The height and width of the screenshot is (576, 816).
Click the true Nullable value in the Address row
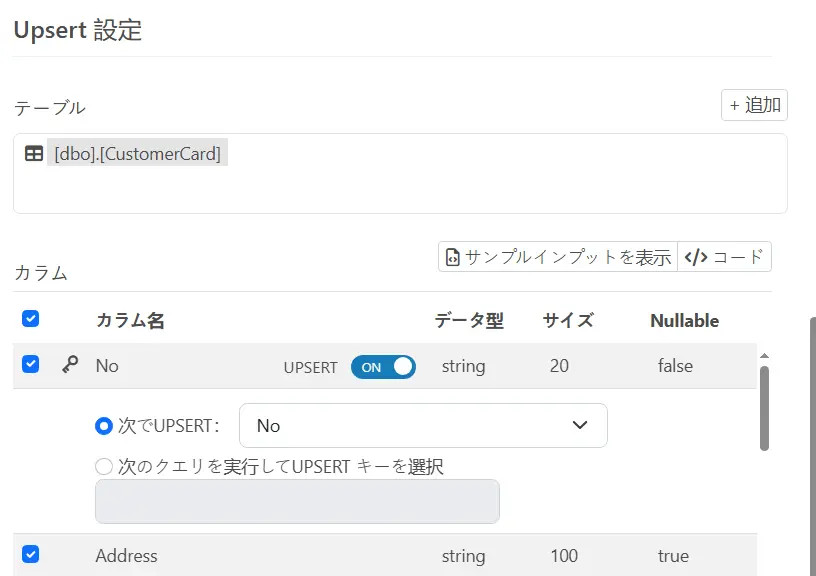point(673,556)
